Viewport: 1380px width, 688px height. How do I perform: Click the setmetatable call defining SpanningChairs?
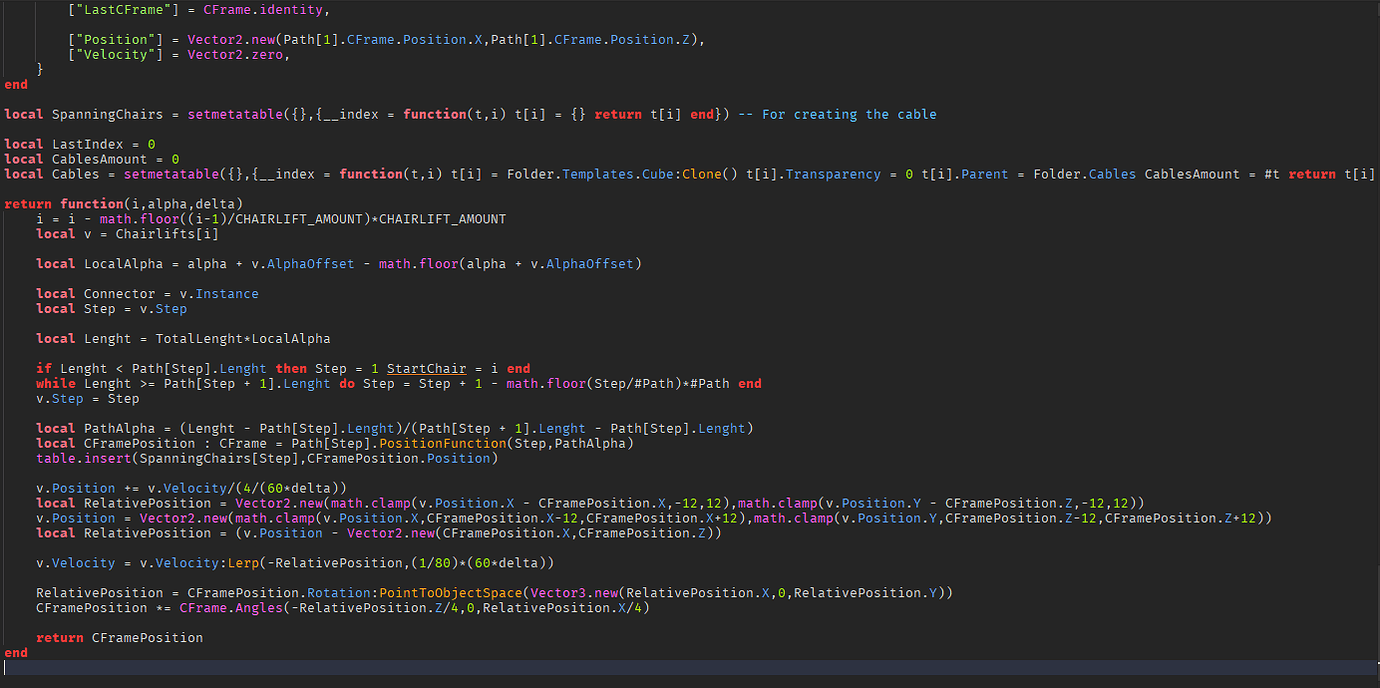click(232, 113)
